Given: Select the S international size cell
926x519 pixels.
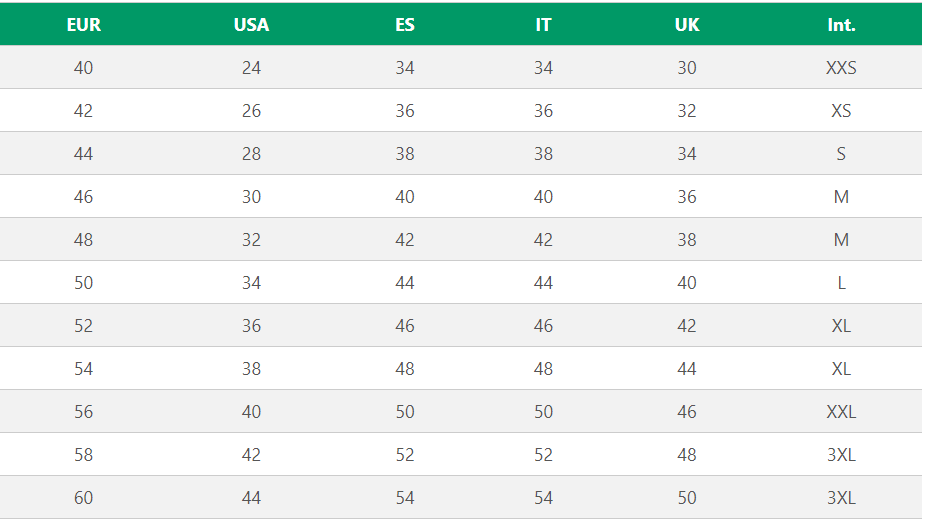Looking at the screenshot, I should [841, 154].
